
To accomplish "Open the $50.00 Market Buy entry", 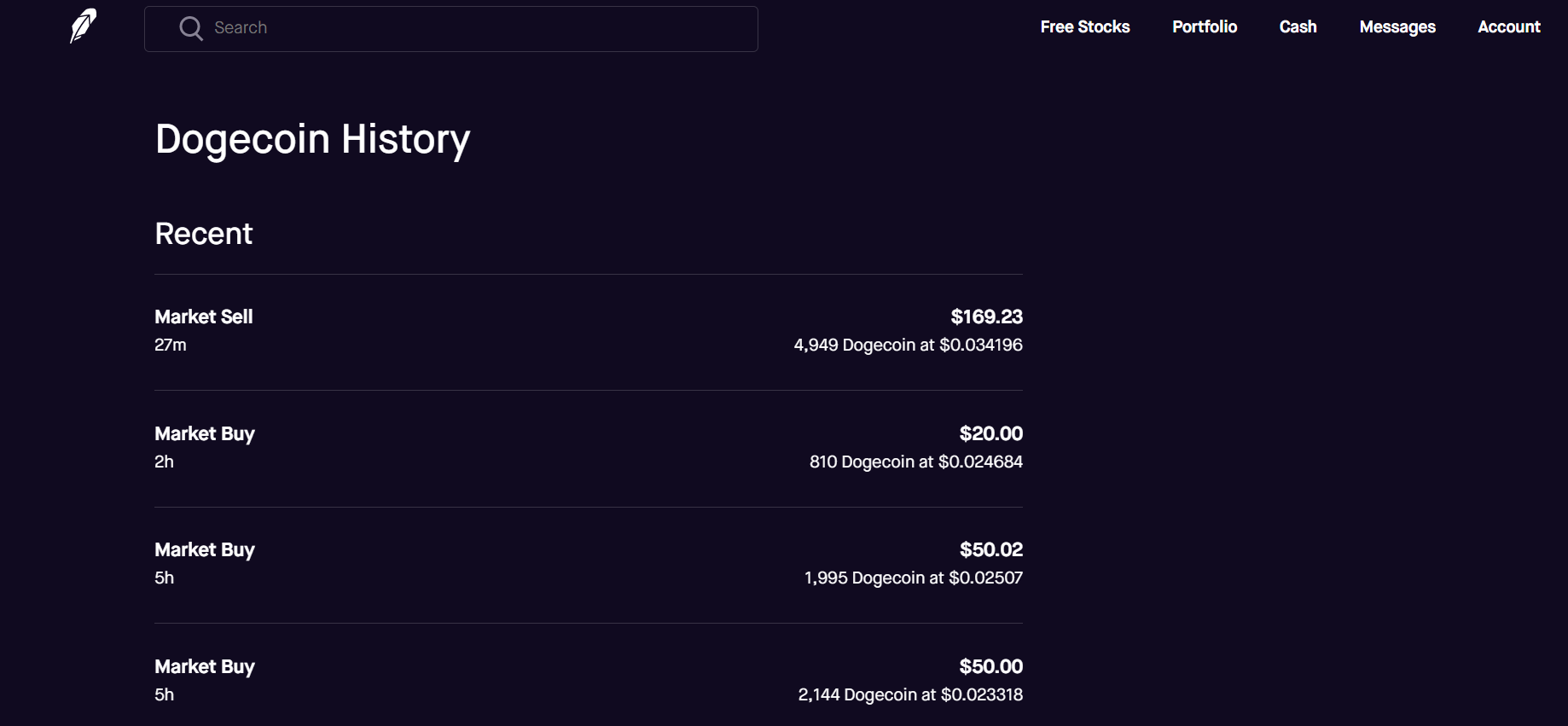I will coord(205,667).
